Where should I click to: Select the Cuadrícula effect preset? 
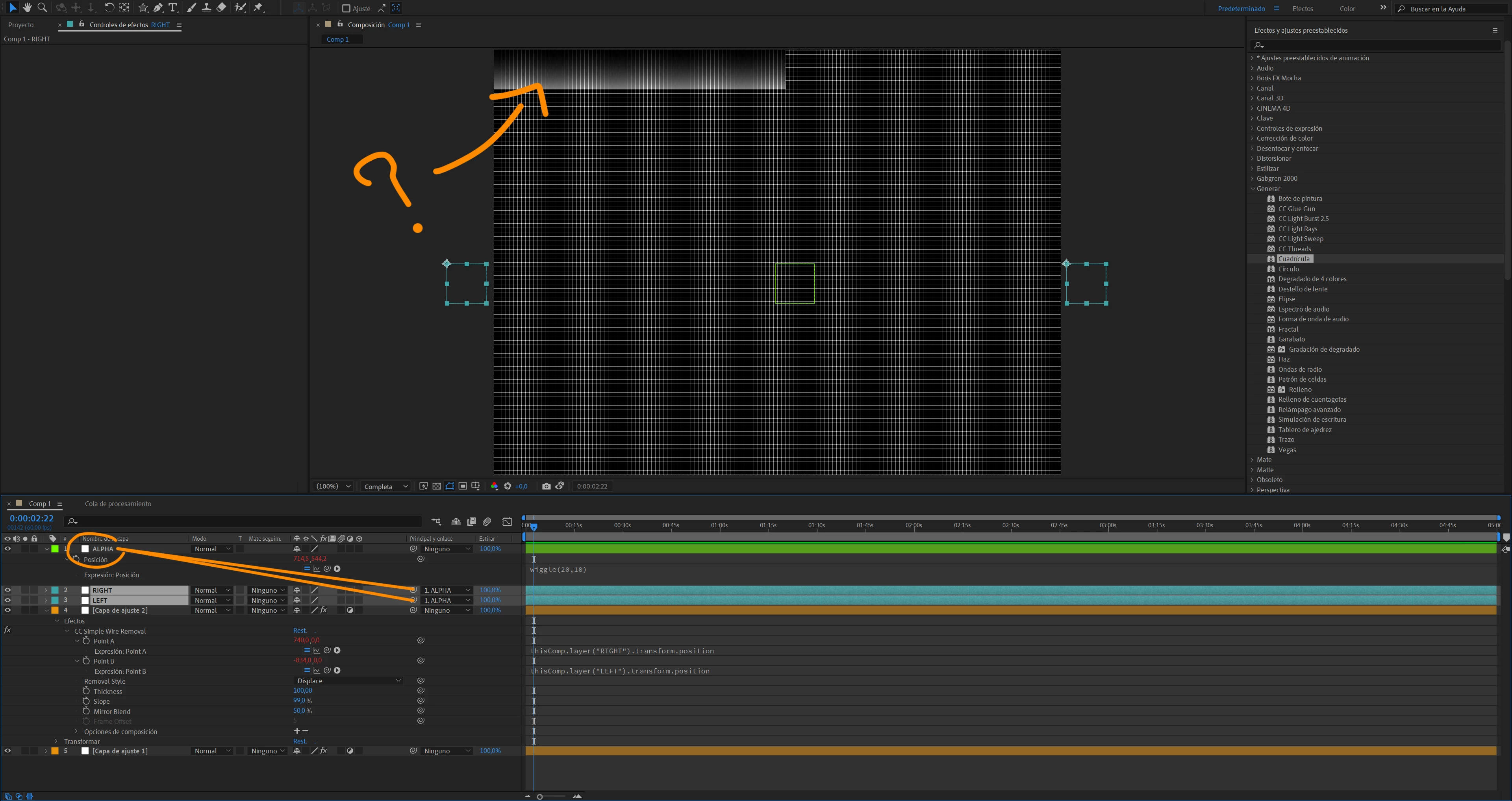pyautogui.click(x=1293, y=259)
